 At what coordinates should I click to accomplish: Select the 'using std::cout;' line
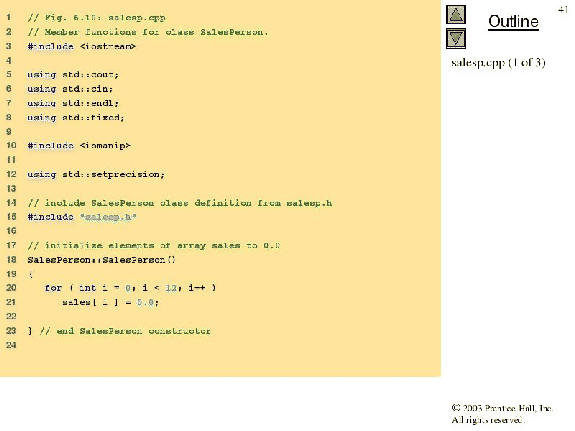[x=73, y=75]
